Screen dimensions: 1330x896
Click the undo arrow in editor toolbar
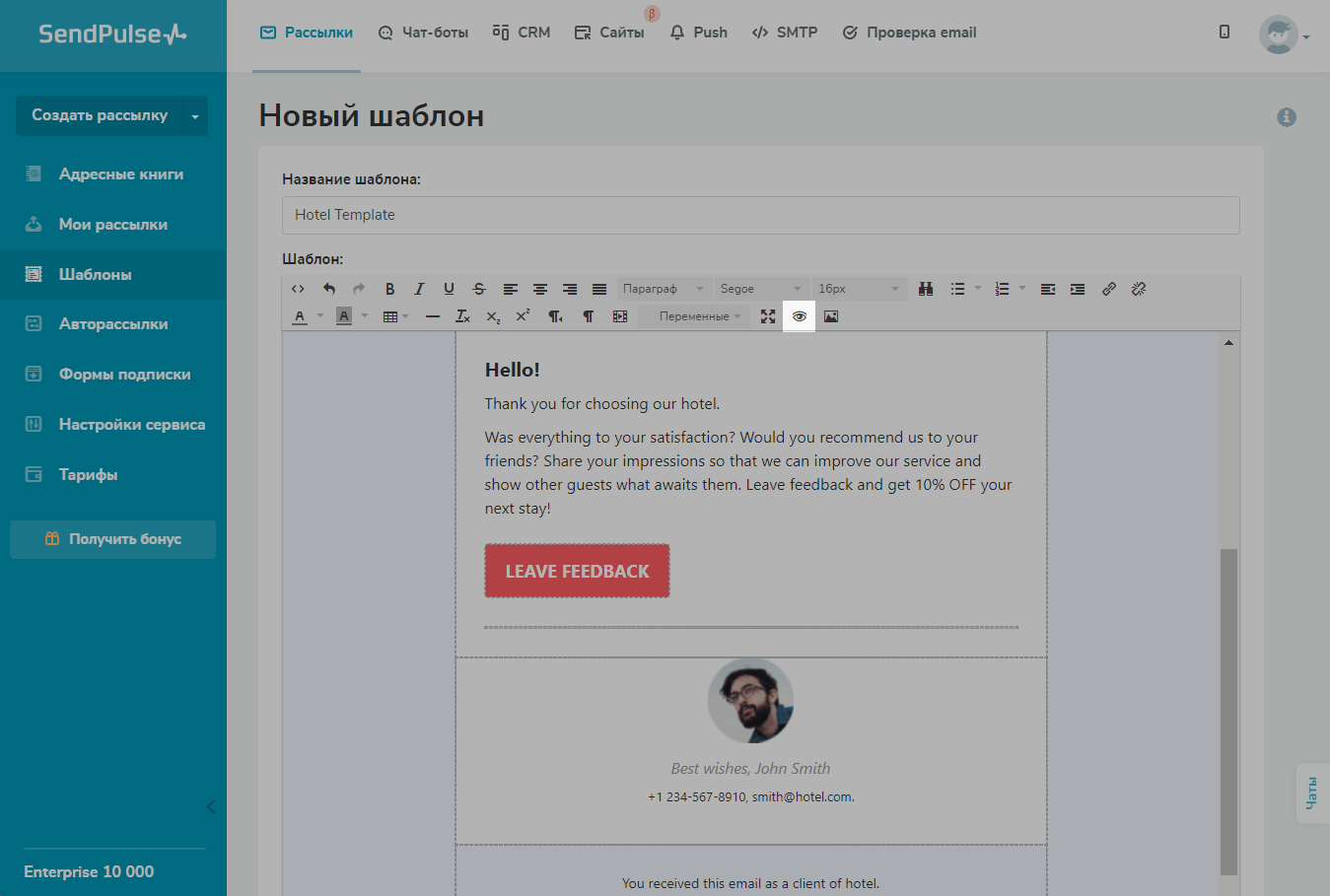[x=329, y=289]
